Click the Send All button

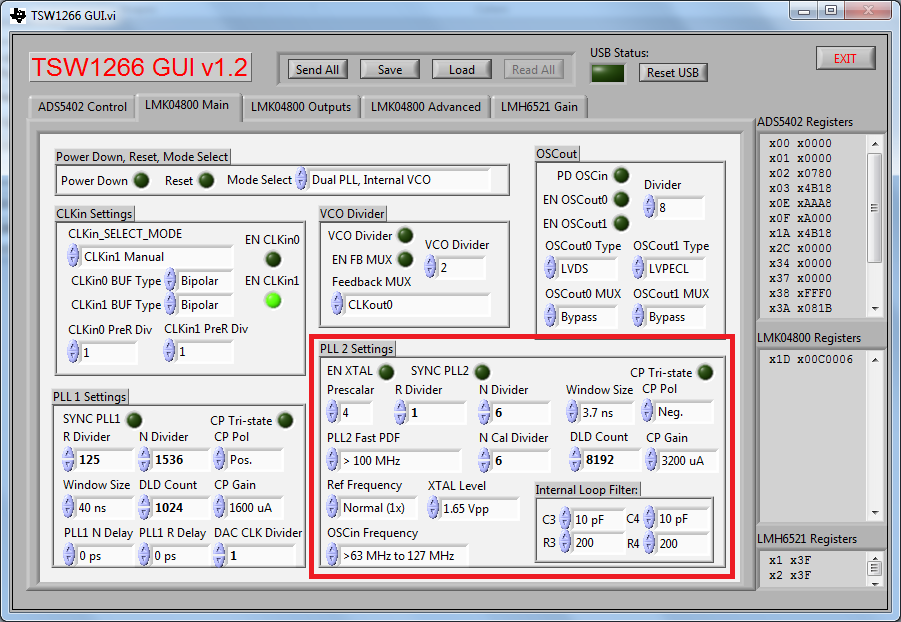(x=317, y=70)
